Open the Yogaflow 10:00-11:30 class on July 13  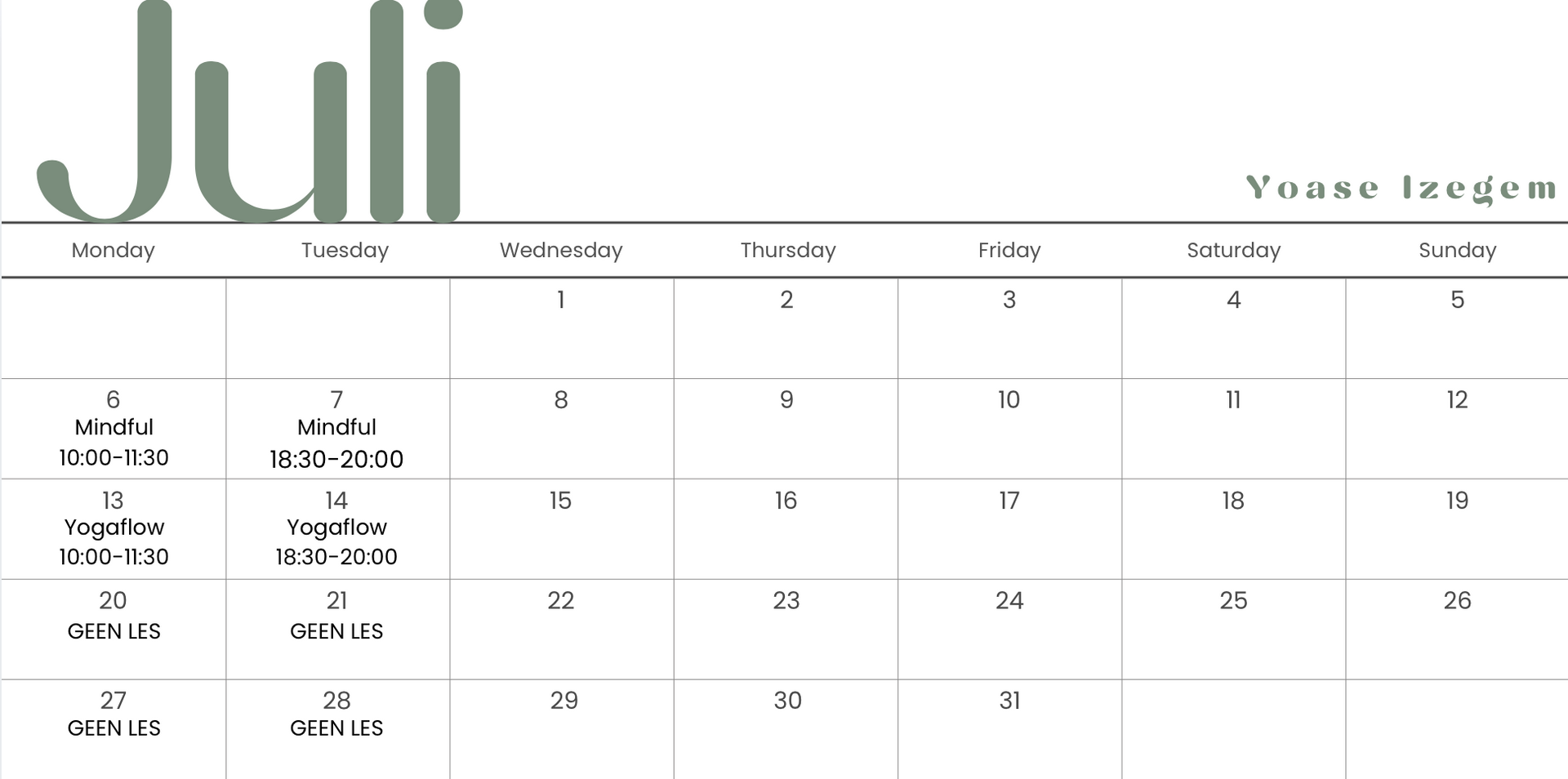tap(114, 541)
